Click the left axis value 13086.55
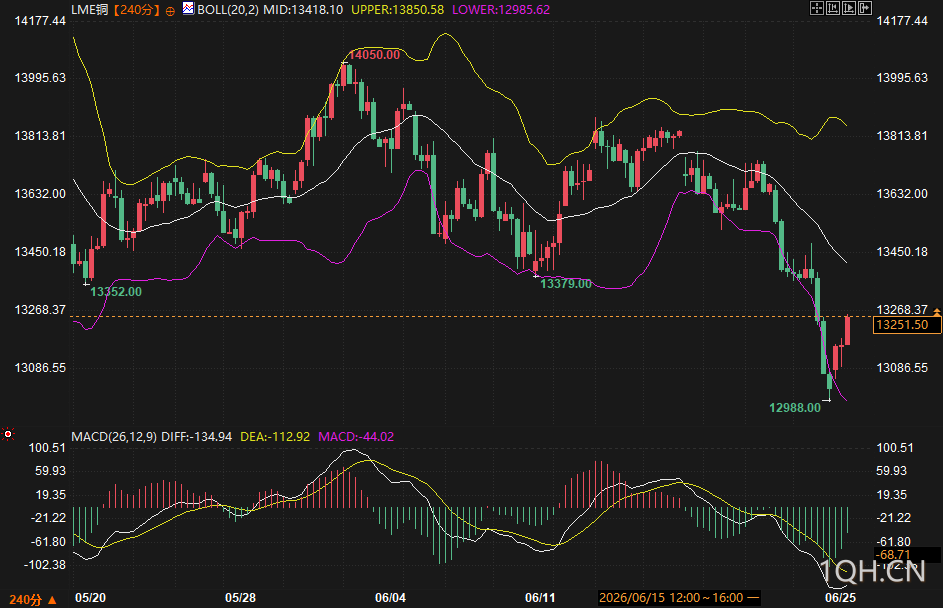The image size is (943, 608). coord(40,367)
